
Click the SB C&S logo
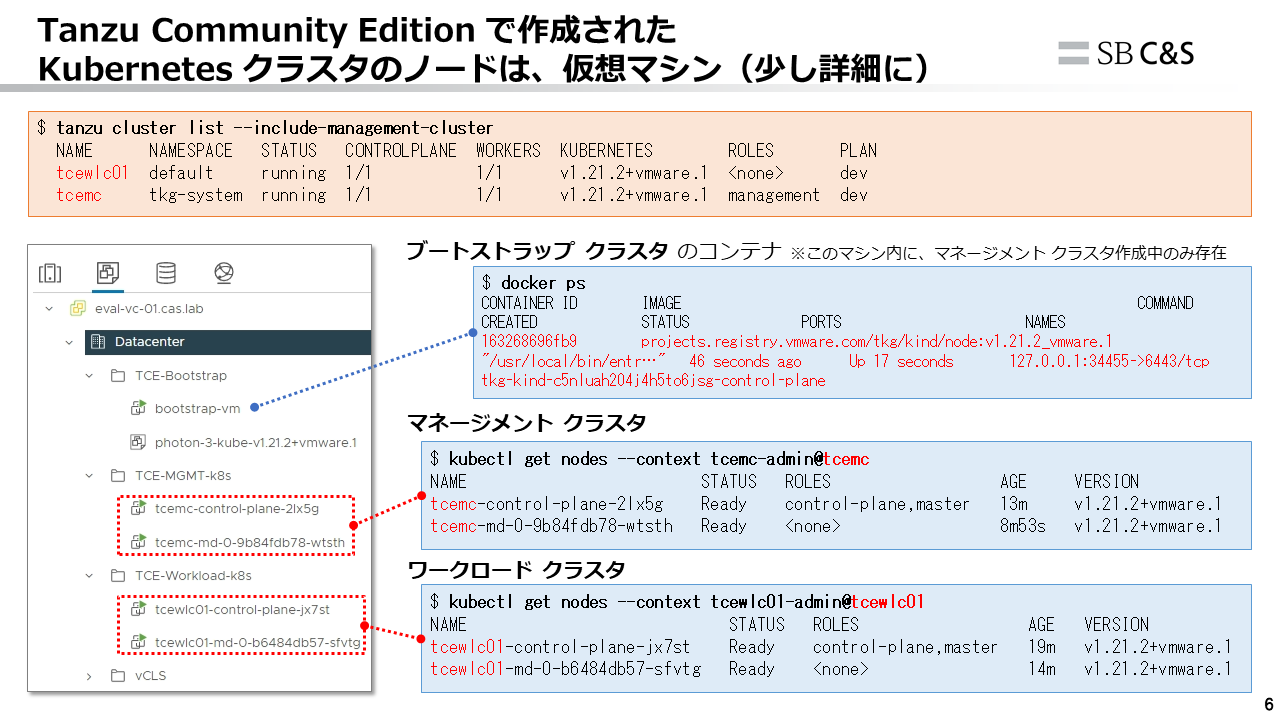click(1126, 53)
